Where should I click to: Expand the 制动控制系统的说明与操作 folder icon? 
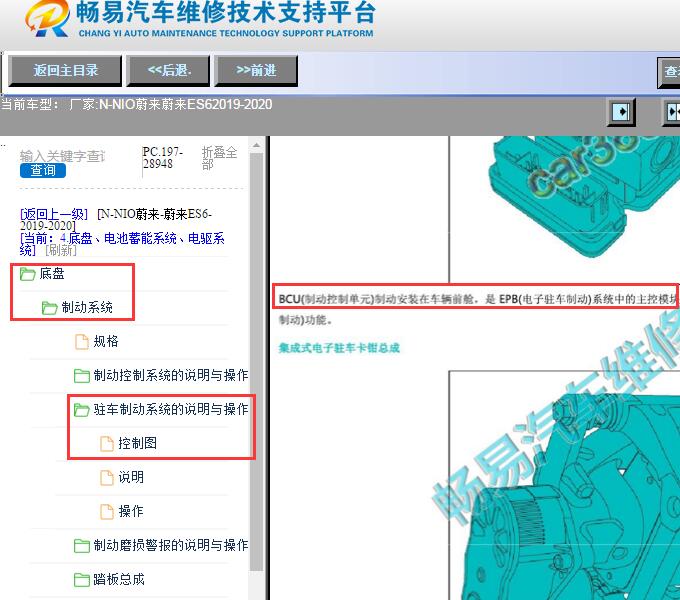coord(82,375)
